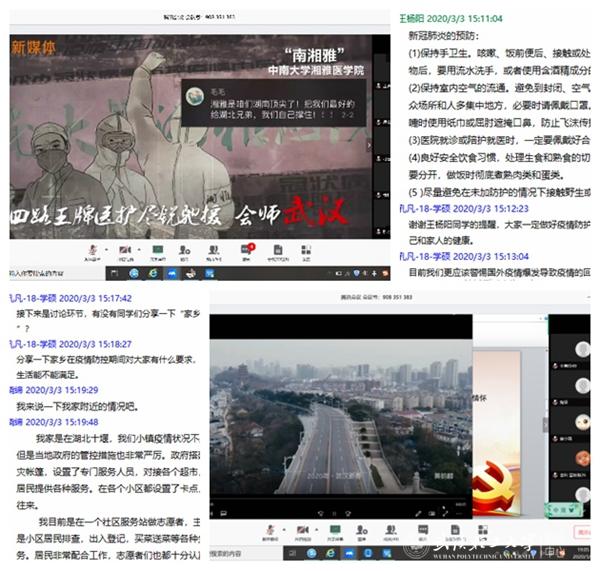
Task: Select the pen annotation tool in video player
Action: [419, 513]
